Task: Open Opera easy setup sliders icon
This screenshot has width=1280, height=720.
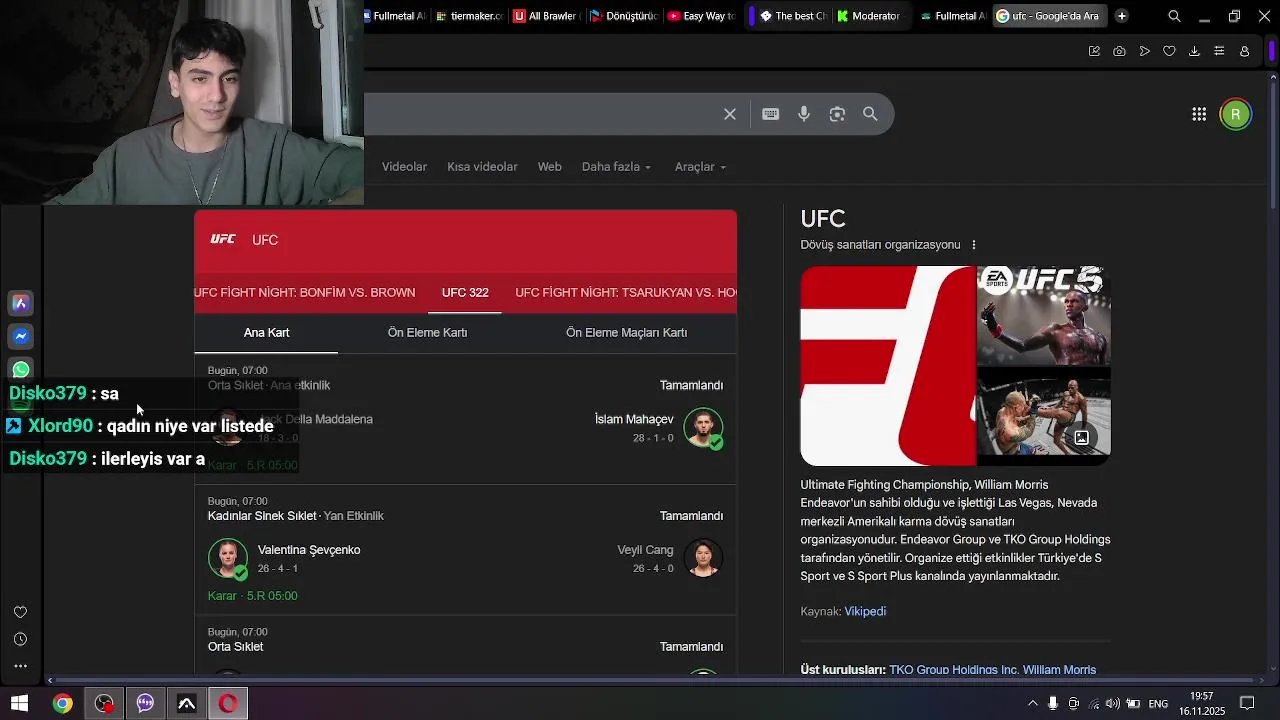Action: [x=1219, y=51]
